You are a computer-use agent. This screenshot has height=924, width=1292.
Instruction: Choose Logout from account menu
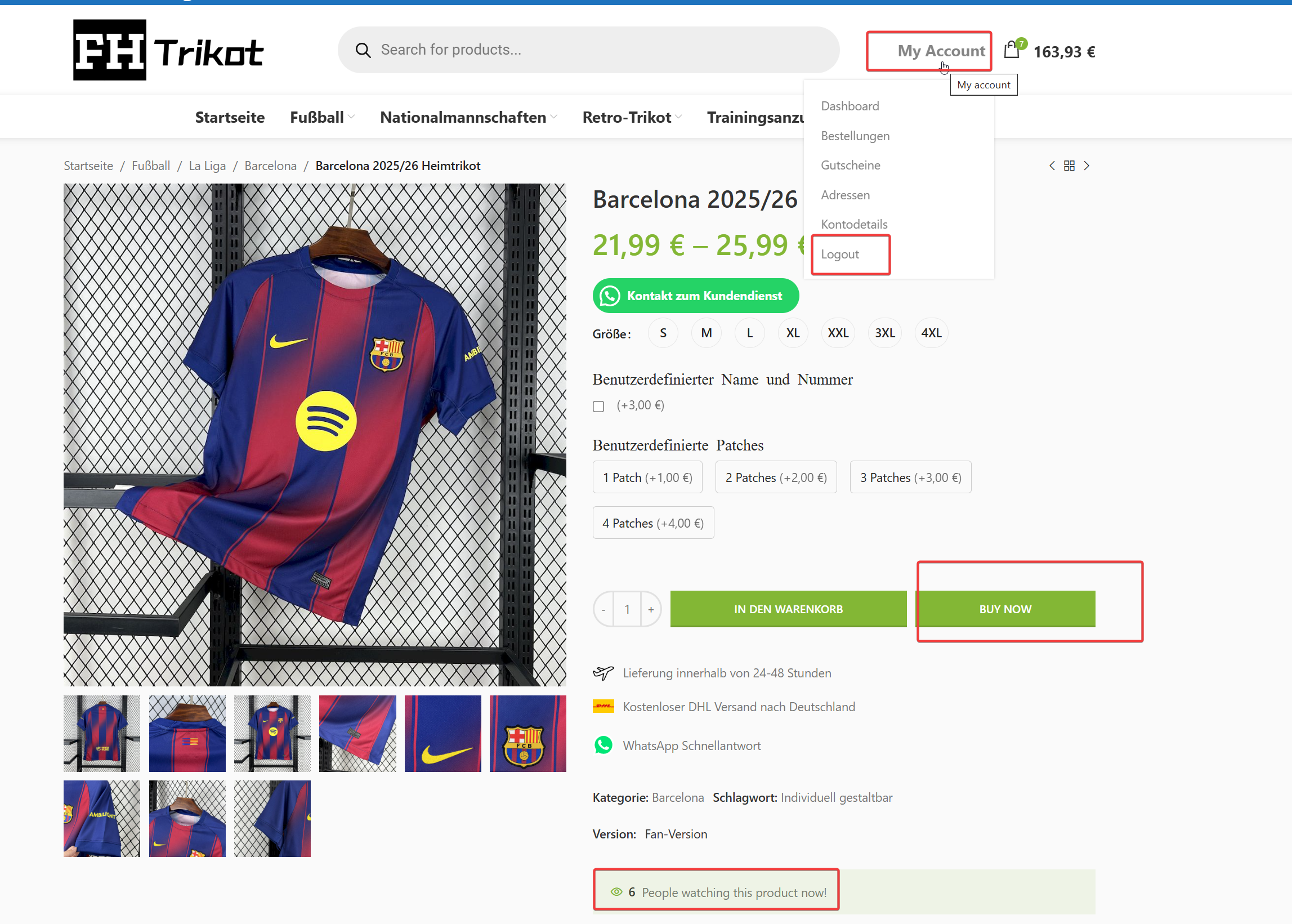[x=839, y=255]
